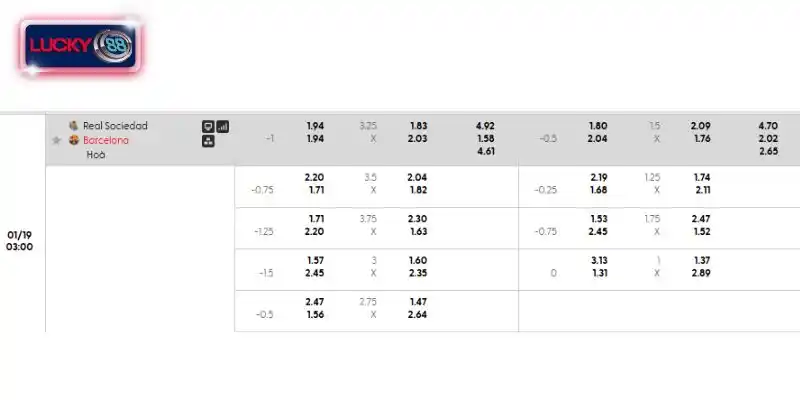
Task: Select the Real Sociedad team name
Action: click(115, 126)
